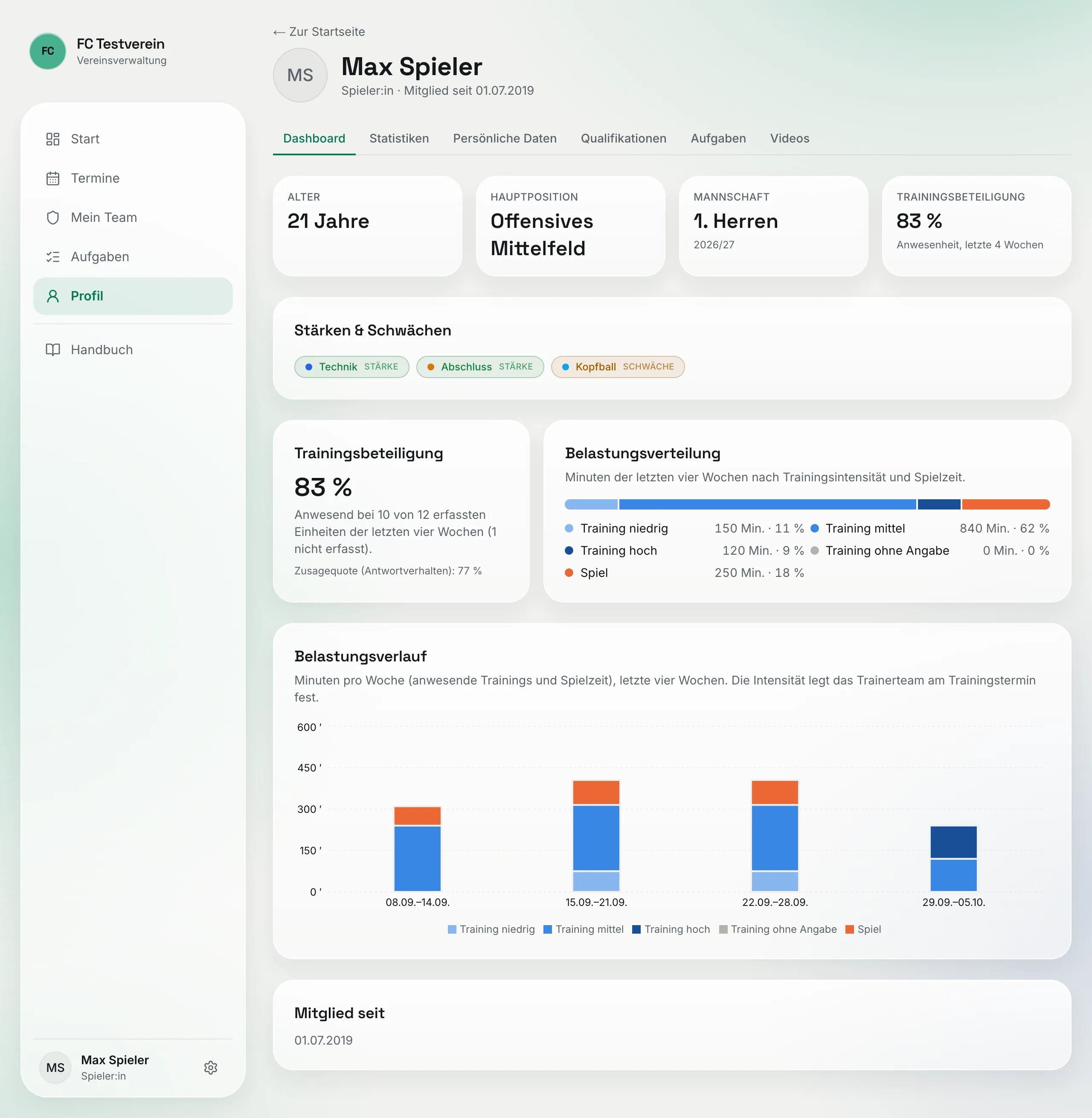
Task: Open the Aufgaben tab in profile
Action: (x=718, y=138)
